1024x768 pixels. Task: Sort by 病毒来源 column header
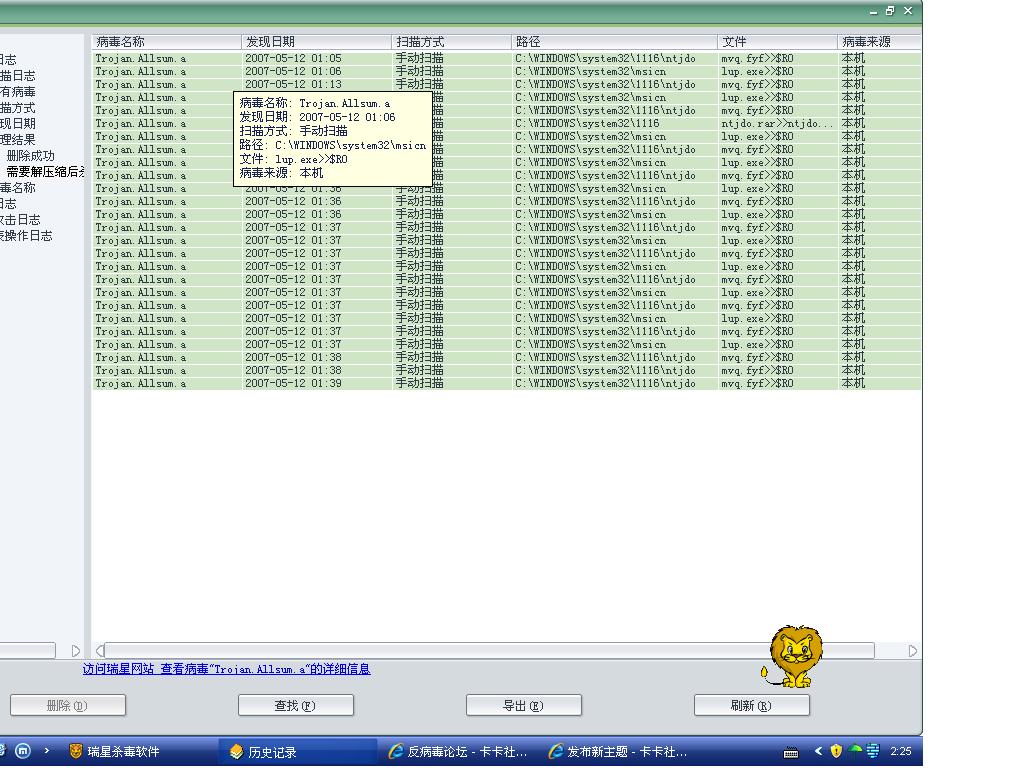879,42
